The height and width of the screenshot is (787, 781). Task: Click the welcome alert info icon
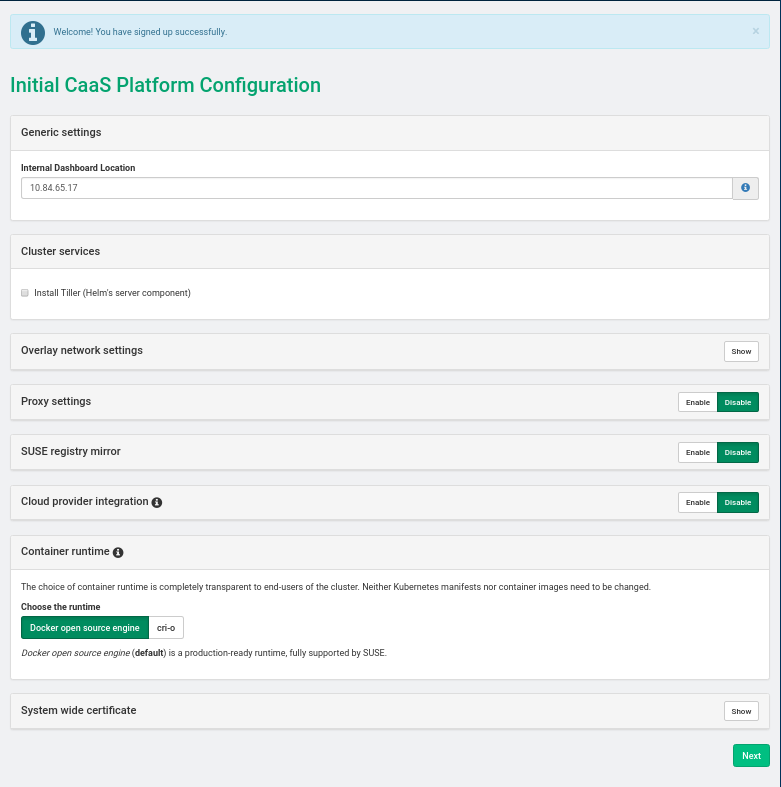tap(33, 32)
